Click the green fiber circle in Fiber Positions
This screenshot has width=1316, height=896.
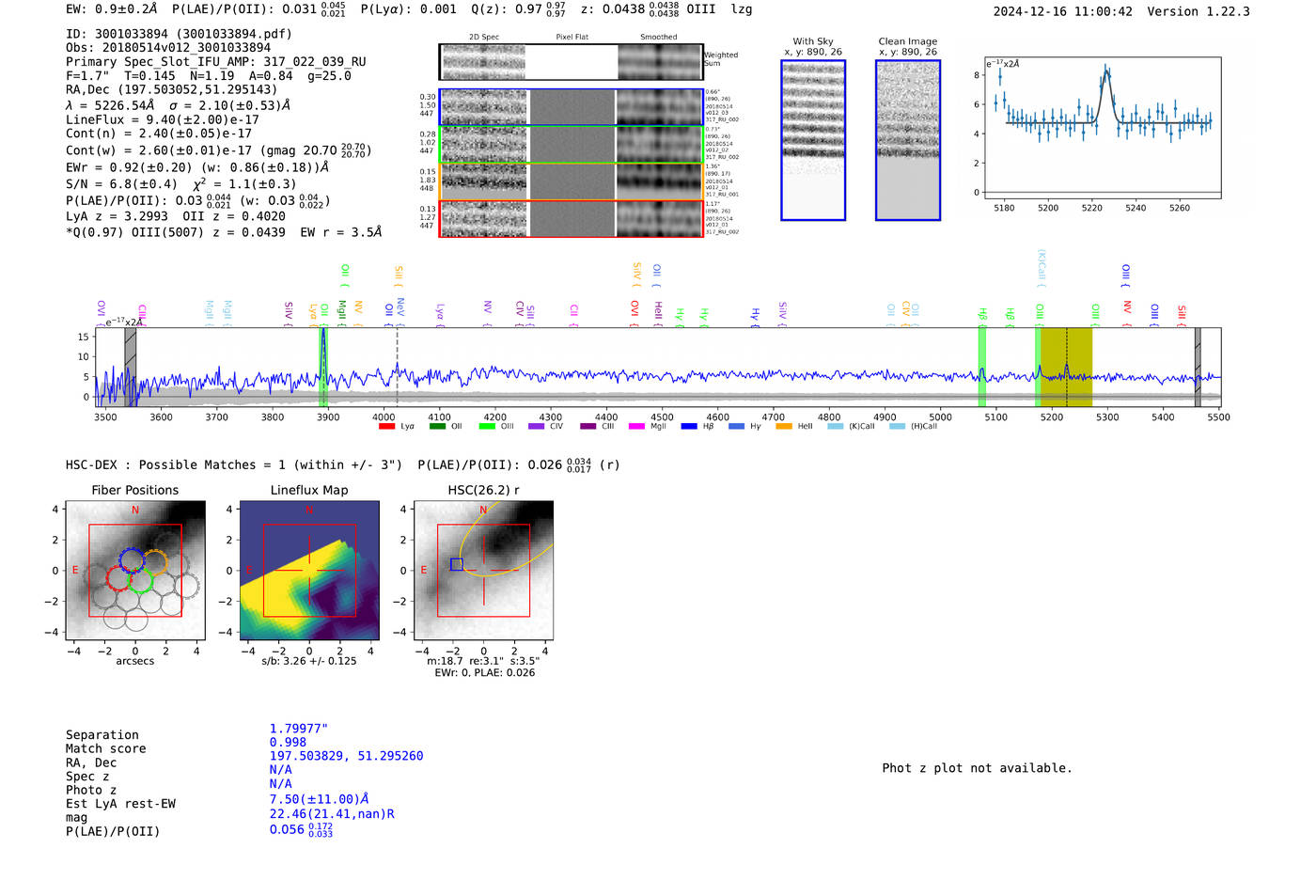(x=141, y=580)
